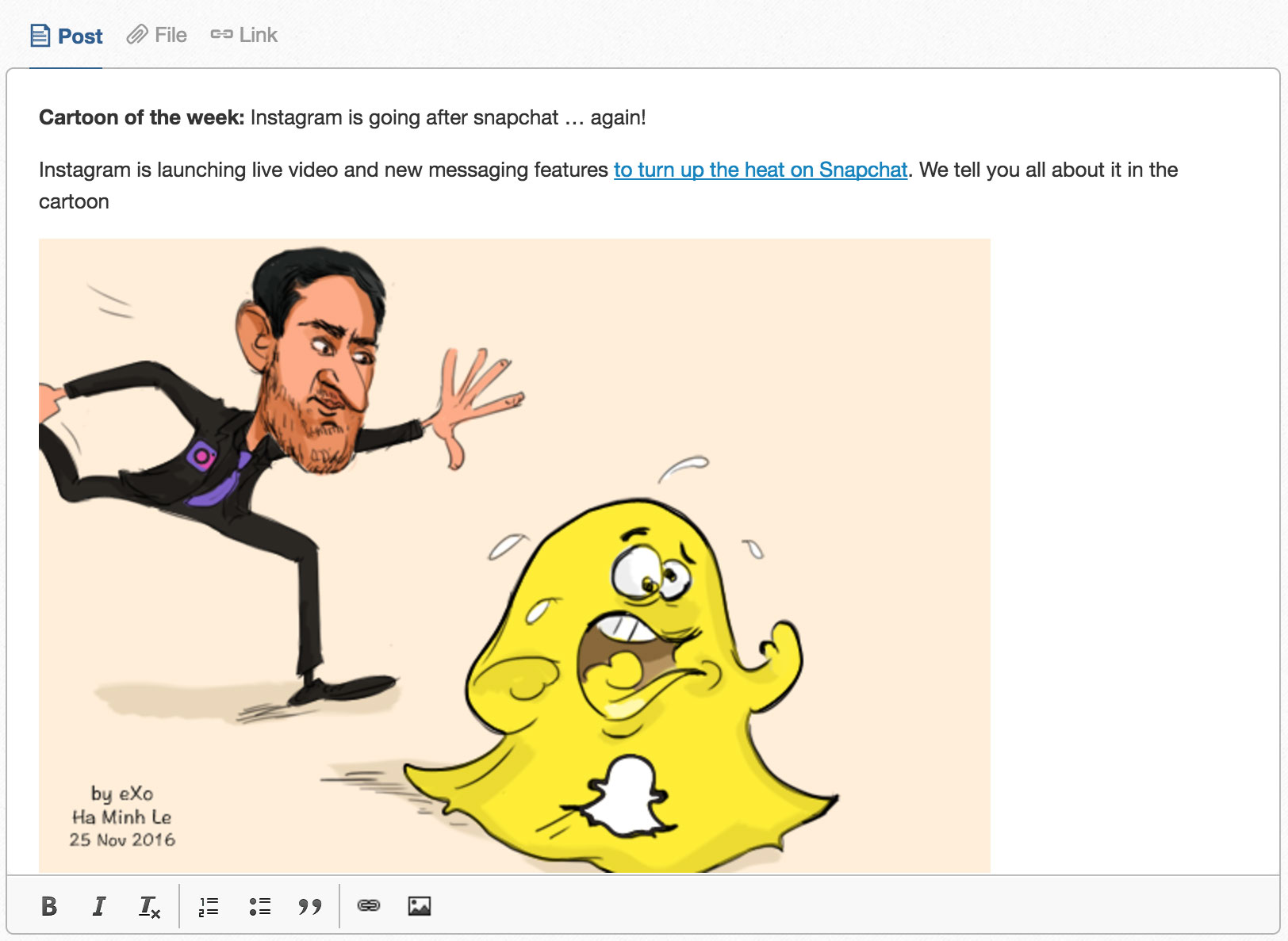Toggle bold formatting in the toolbar

coord(49,906)
